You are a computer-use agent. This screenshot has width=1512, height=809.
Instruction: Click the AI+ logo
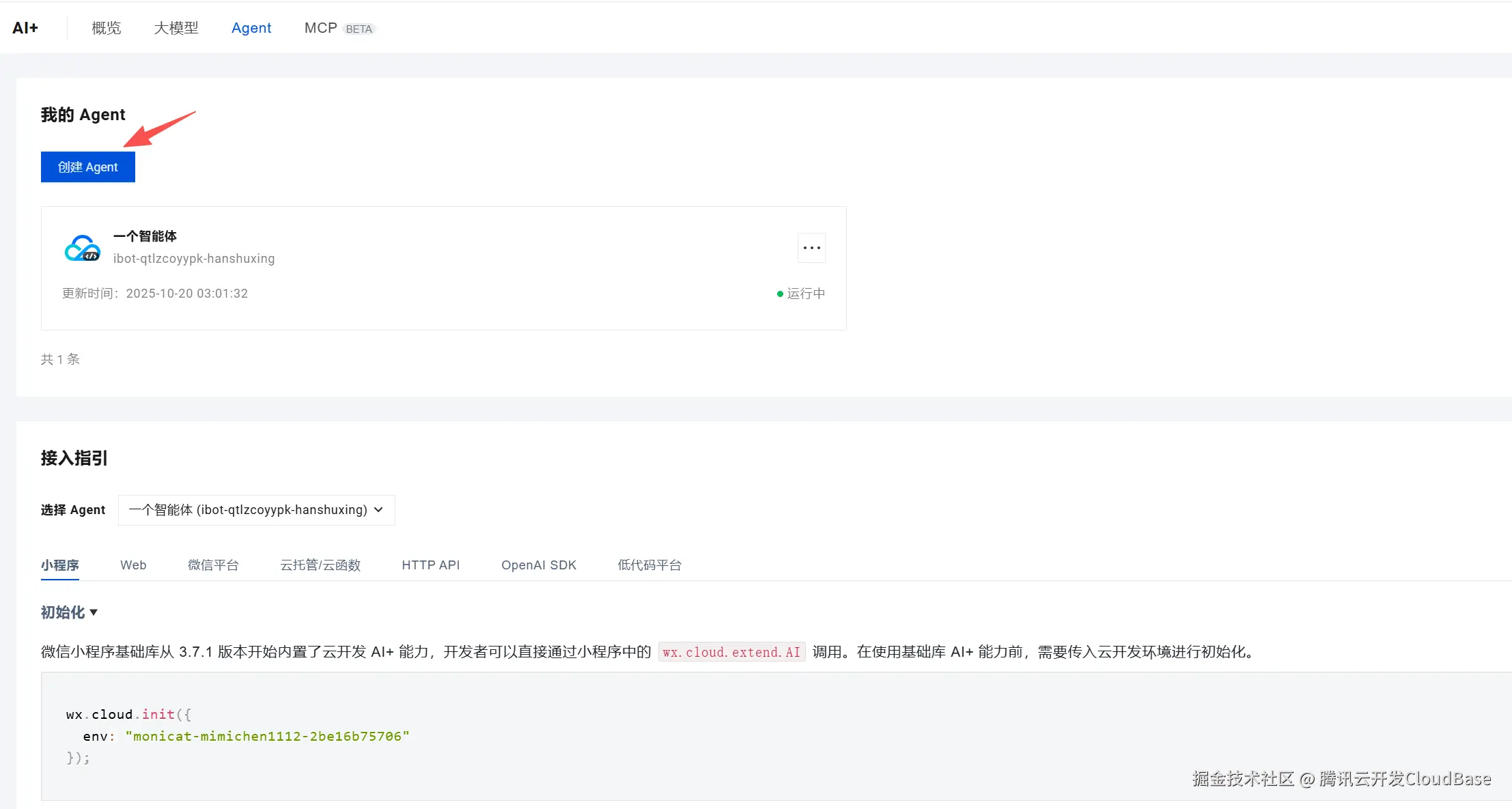tap(26, 27)
